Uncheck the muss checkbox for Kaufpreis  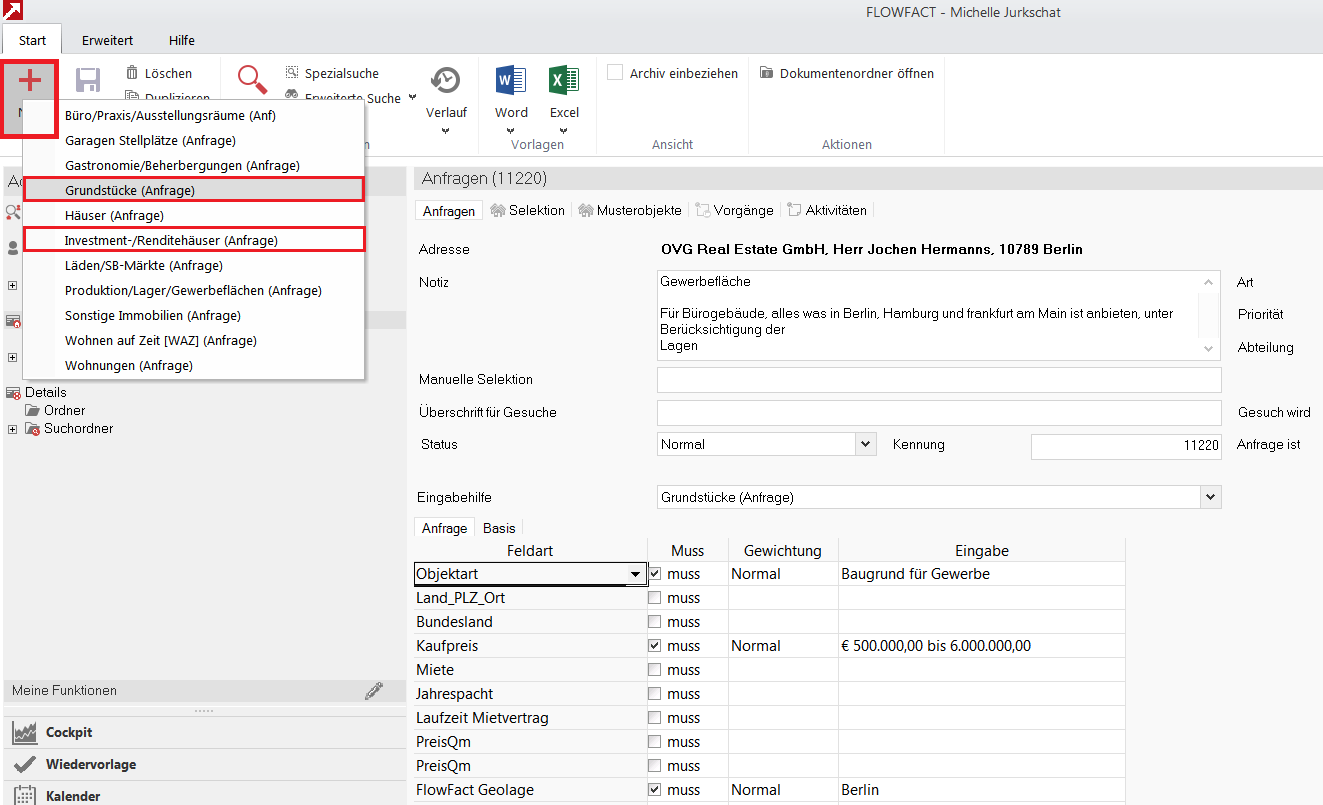(x=655, y=646)
